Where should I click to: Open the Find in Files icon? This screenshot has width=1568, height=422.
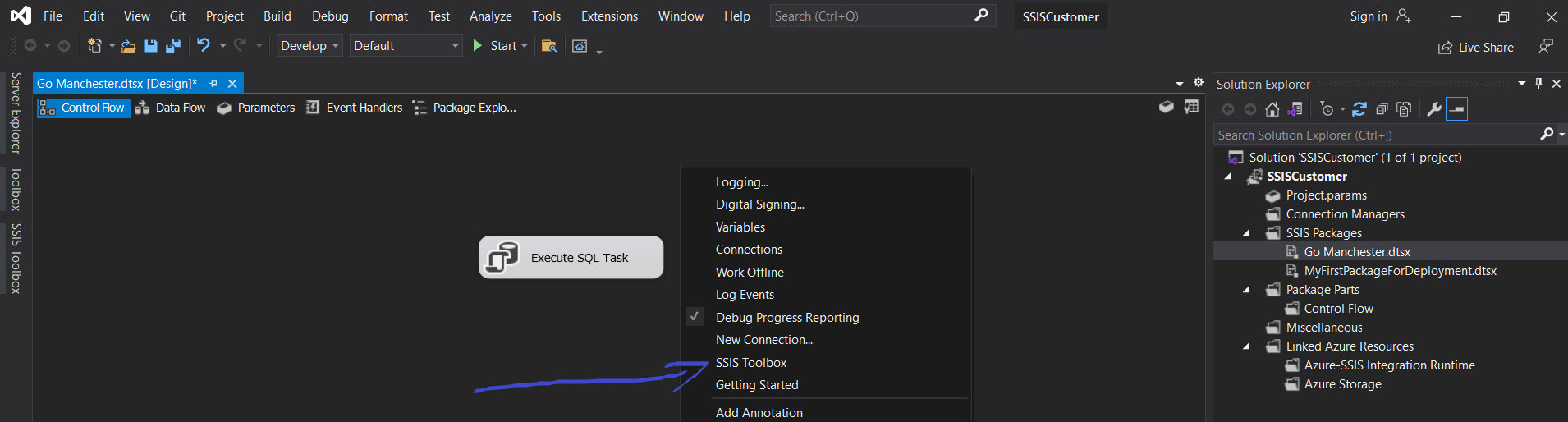point(549,46)
